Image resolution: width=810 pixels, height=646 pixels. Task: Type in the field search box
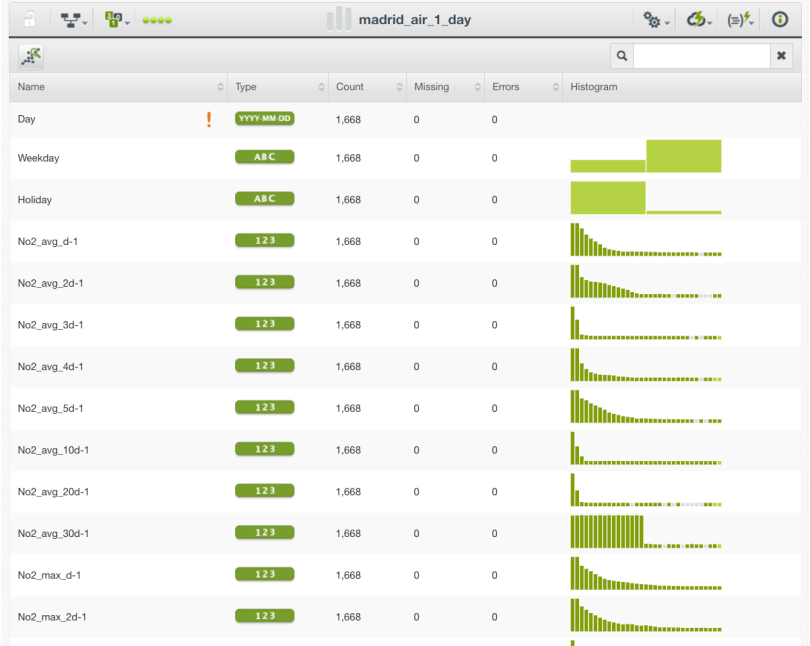click(x=701, y=56)
